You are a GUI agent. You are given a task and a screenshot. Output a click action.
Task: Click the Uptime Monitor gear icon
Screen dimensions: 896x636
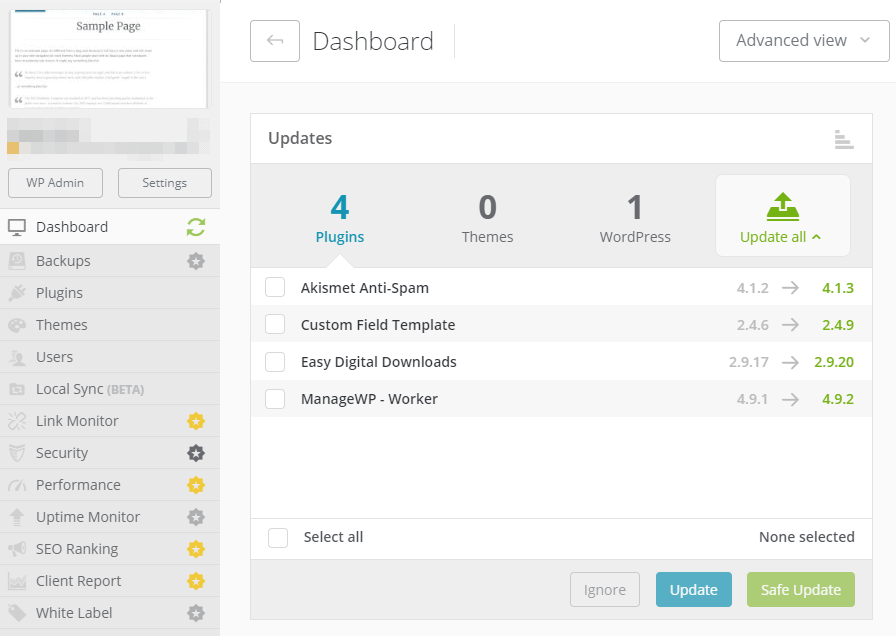tap(196, 516)
